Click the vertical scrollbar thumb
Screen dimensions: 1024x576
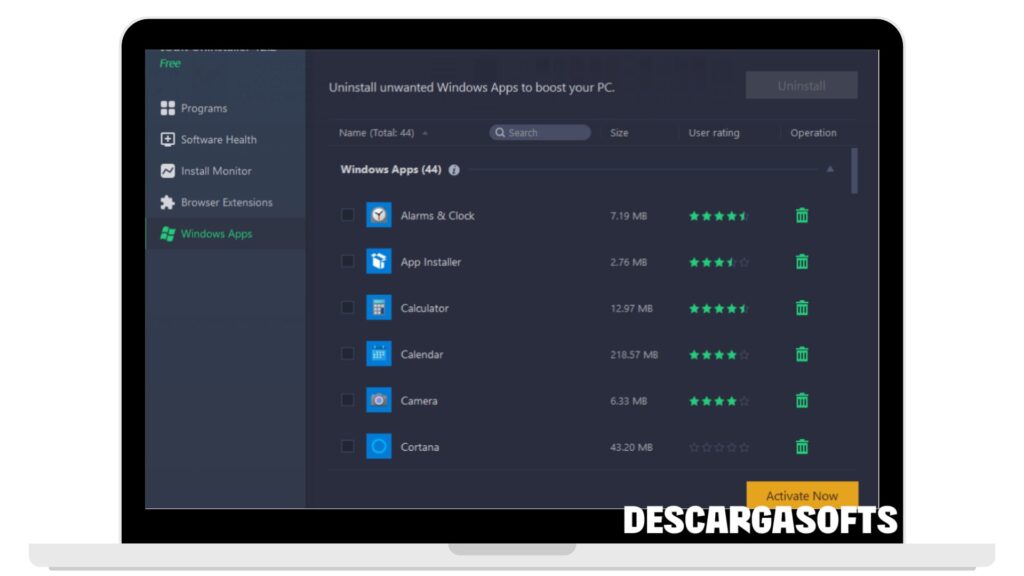854,171
